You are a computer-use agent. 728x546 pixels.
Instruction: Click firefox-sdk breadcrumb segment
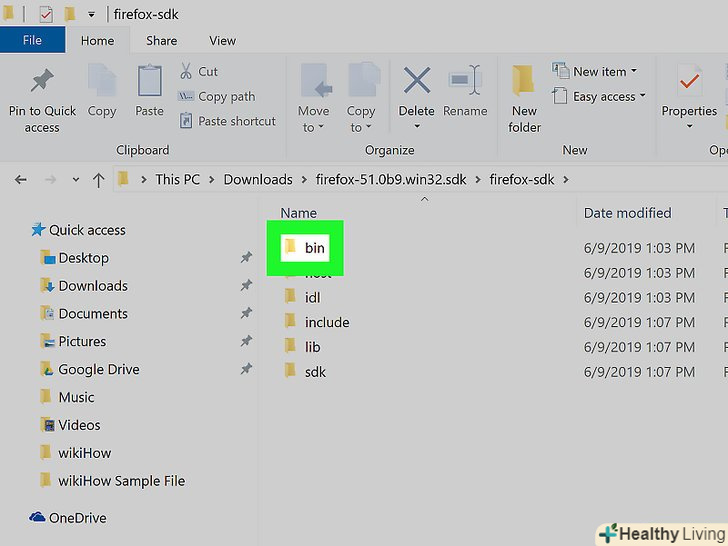click(522, 180)
